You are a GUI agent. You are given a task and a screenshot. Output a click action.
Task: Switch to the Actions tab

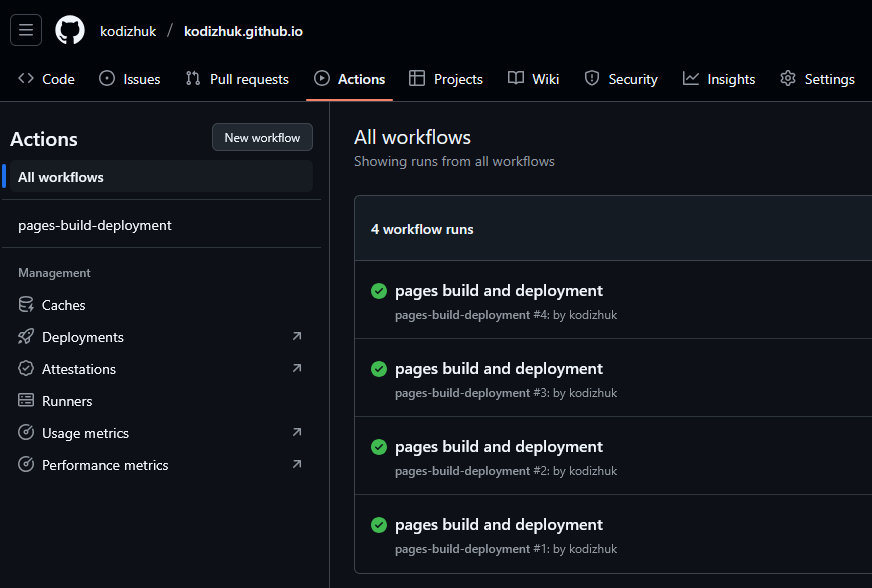(x=349, y=78)
